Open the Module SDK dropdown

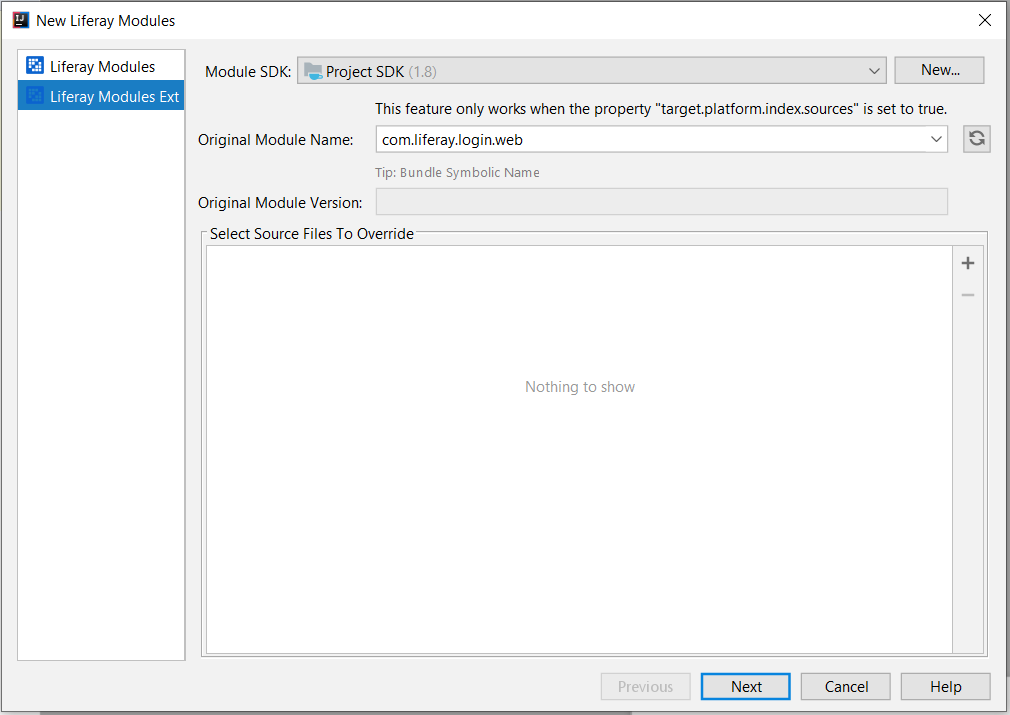[x=591, y=71]
